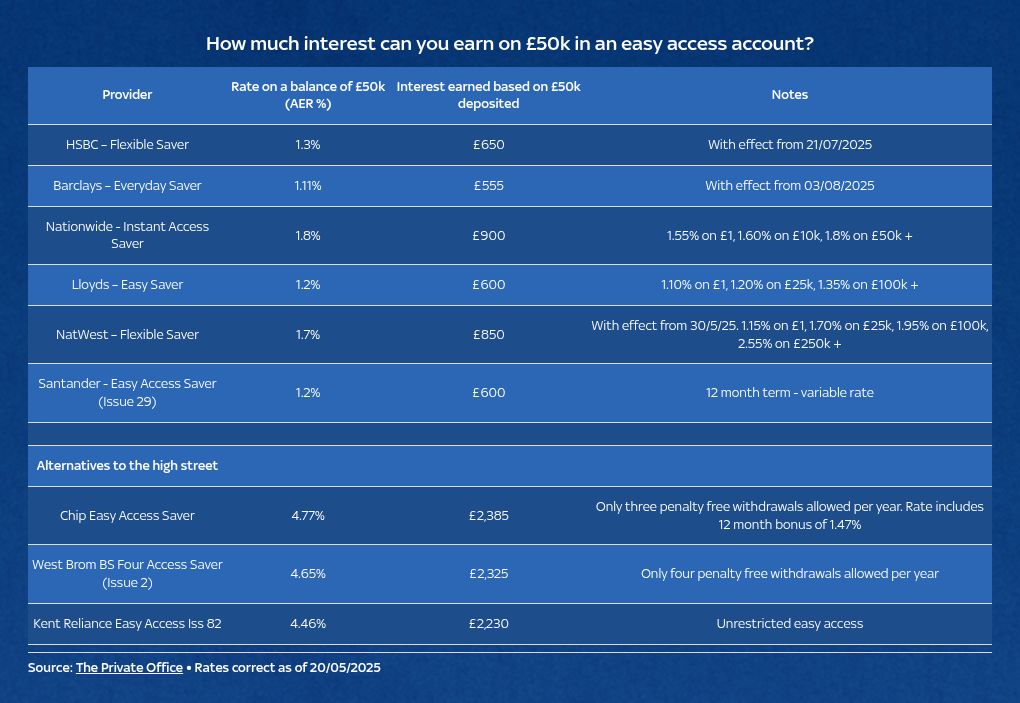Click the 4.77% rate value
Image resolution: width=1020 pixels, height=703 pixels.
click(x=308, y=516)
